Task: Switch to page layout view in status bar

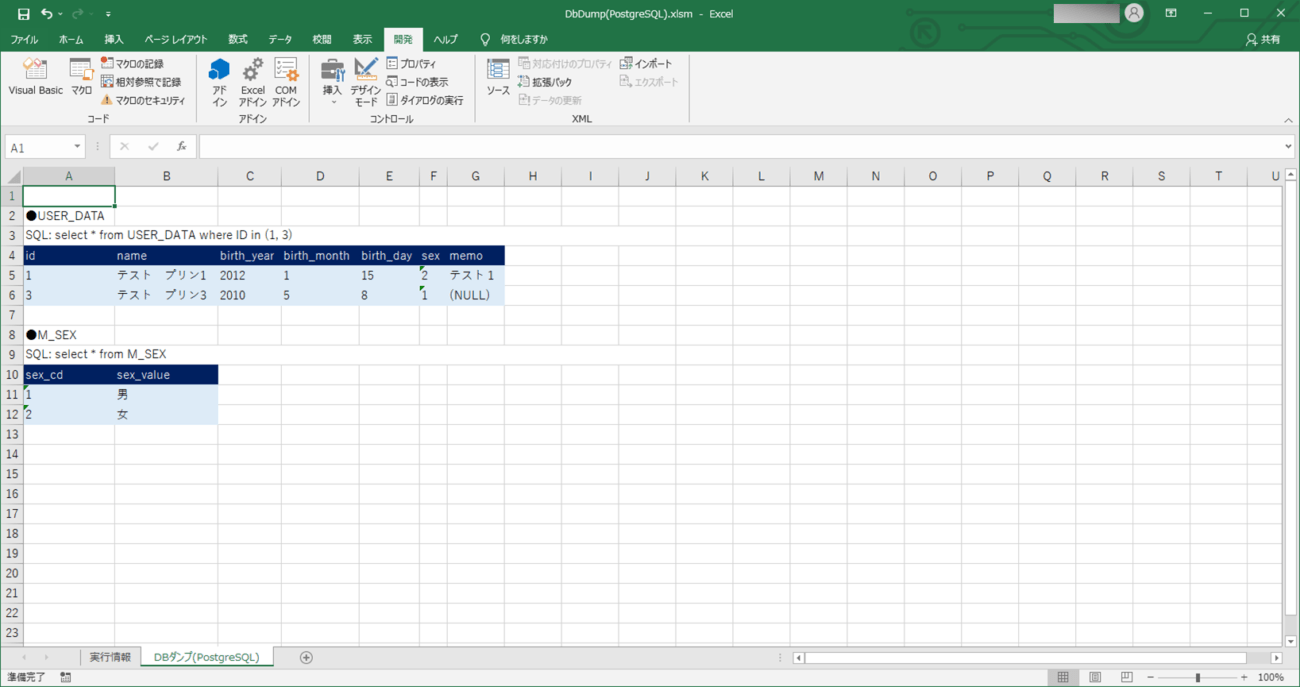Action: (1095, 677)
